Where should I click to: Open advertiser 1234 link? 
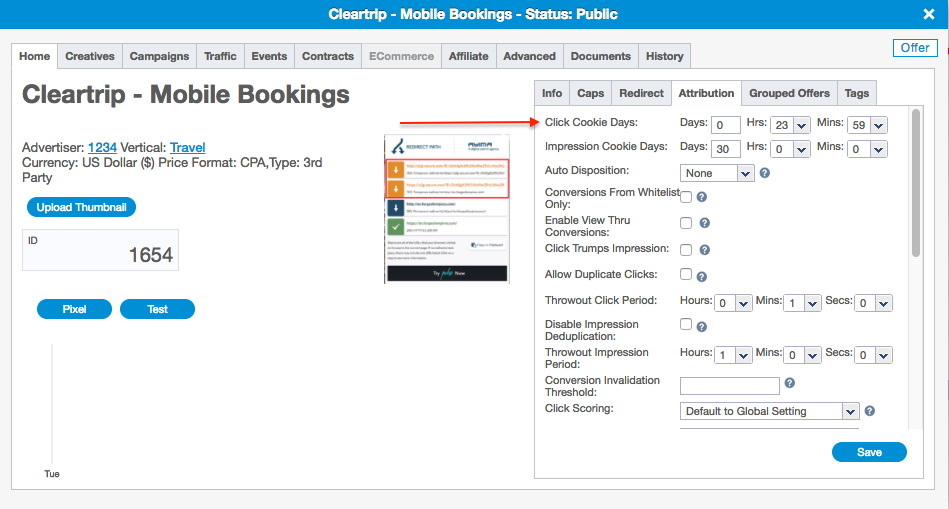pos(102,148)
